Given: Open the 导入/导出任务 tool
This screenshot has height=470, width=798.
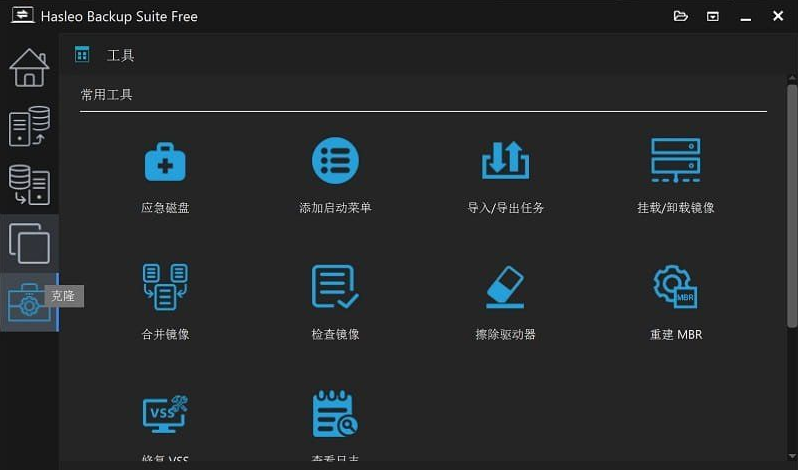Looking at the screenshot, I should (505, 161).
